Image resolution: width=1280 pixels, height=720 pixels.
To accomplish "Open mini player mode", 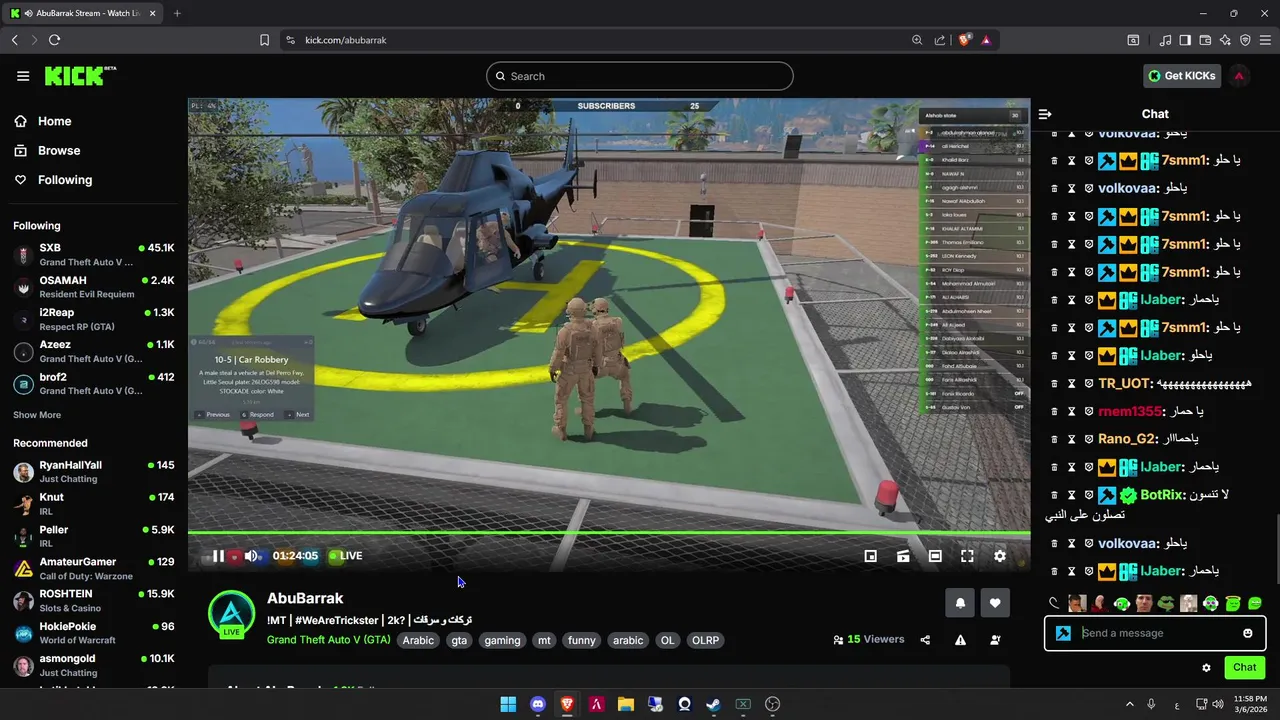I will 871,556.
